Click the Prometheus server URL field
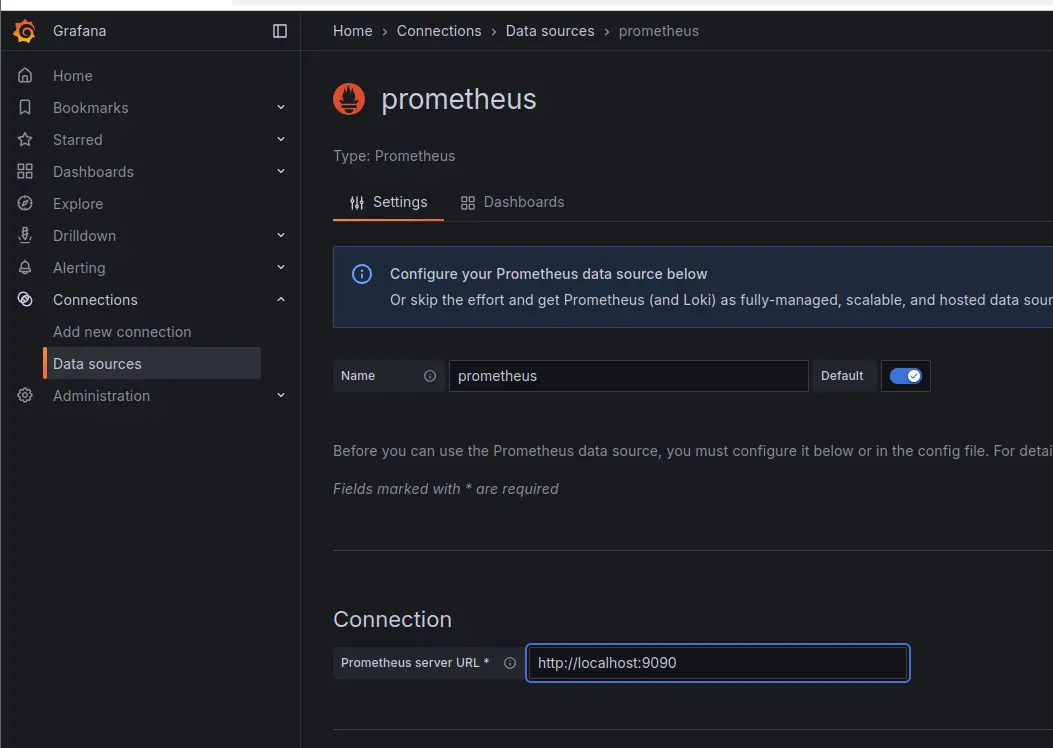Screen dimensions: 1053x748 click(718, 663)
